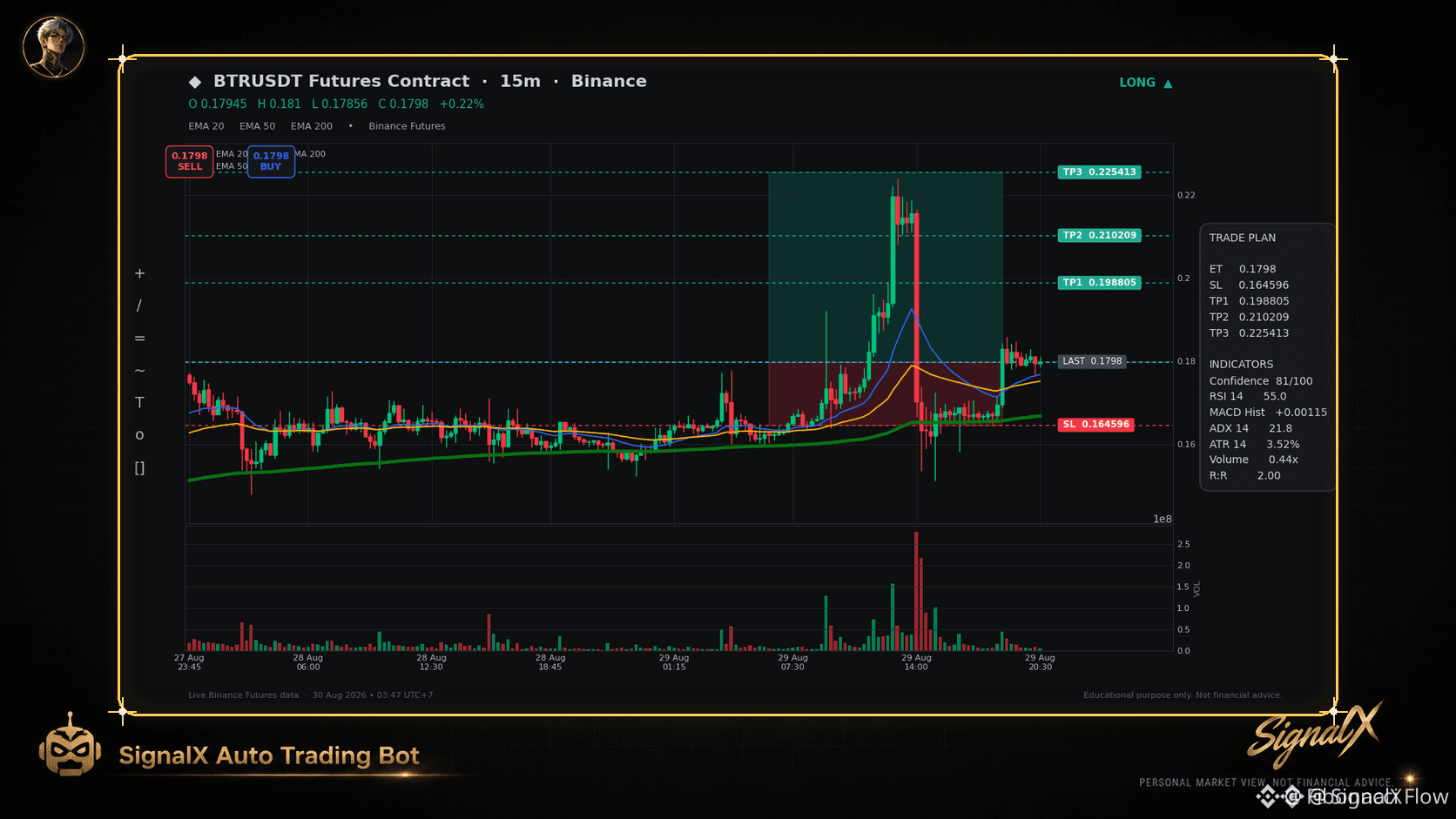Click the MACD Hist +0.00115 row

(1268, 413)
